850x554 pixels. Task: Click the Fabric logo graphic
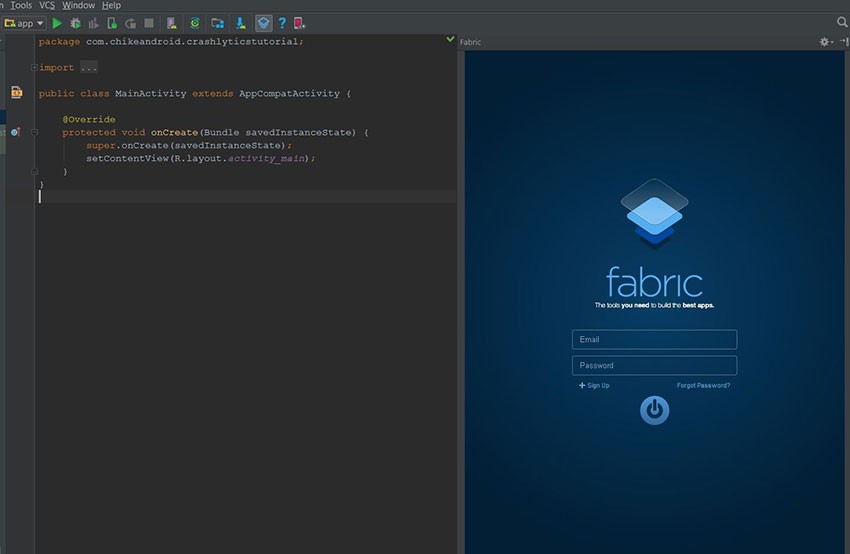(x=654, y=212)
